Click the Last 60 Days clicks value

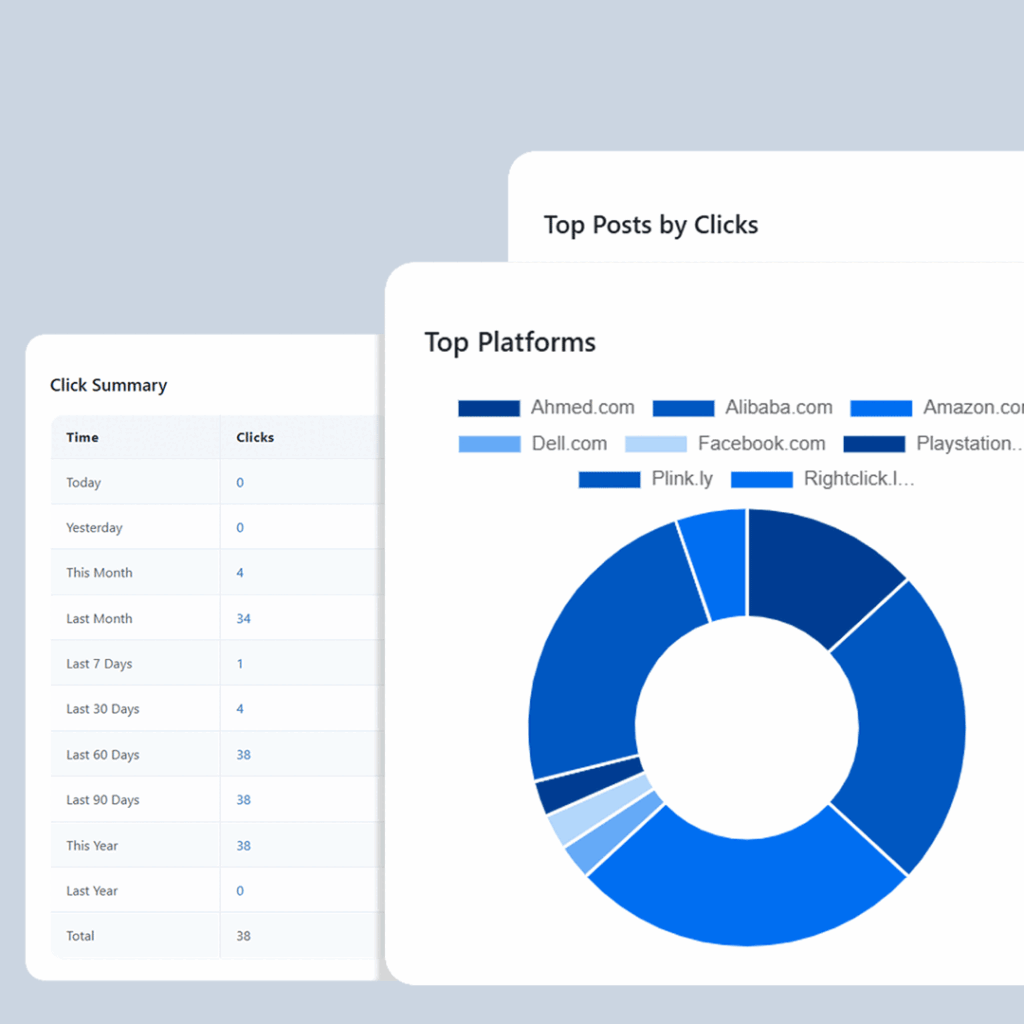click(243, 755)
